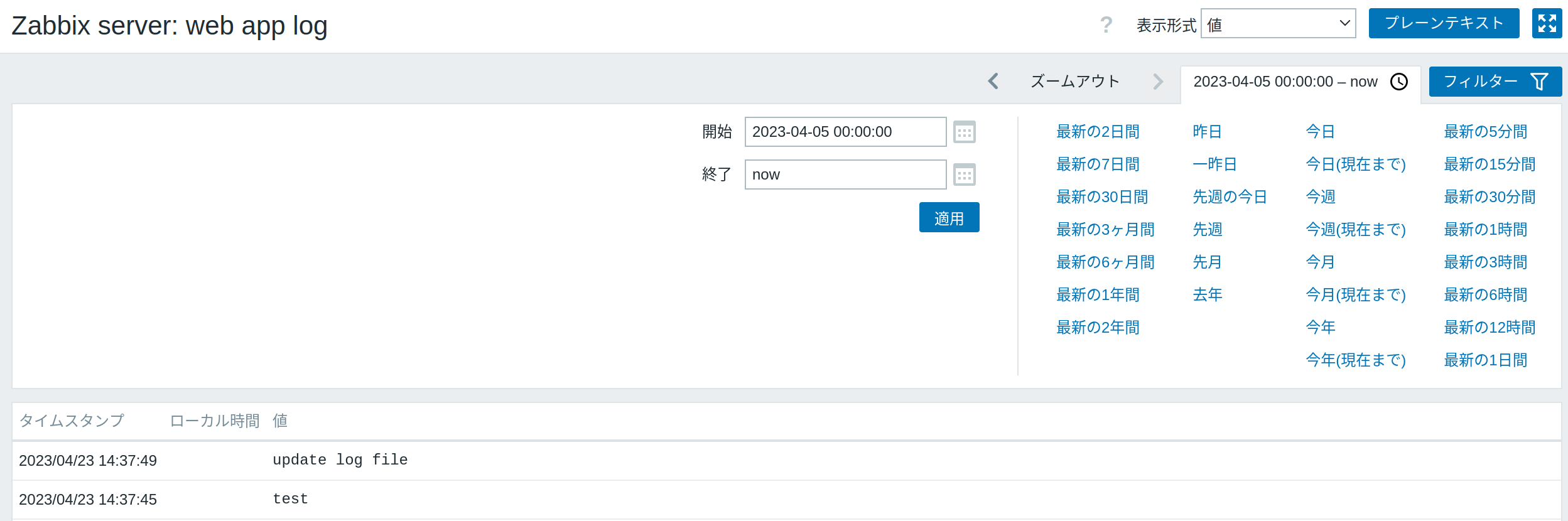Select 昨日 time range

[1207, 132]
